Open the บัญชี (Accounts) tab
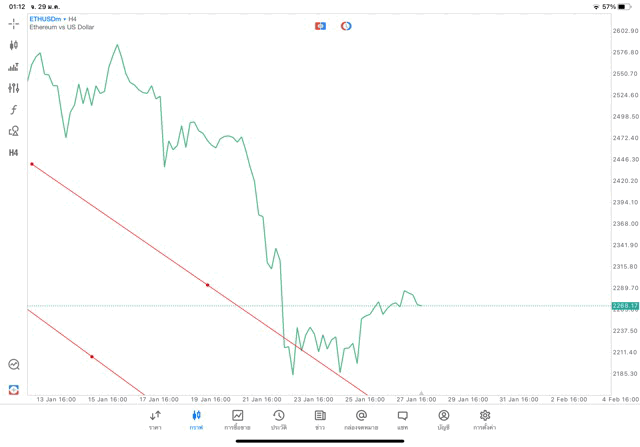Viewport: 640px width, 447px height. (443, 419)
